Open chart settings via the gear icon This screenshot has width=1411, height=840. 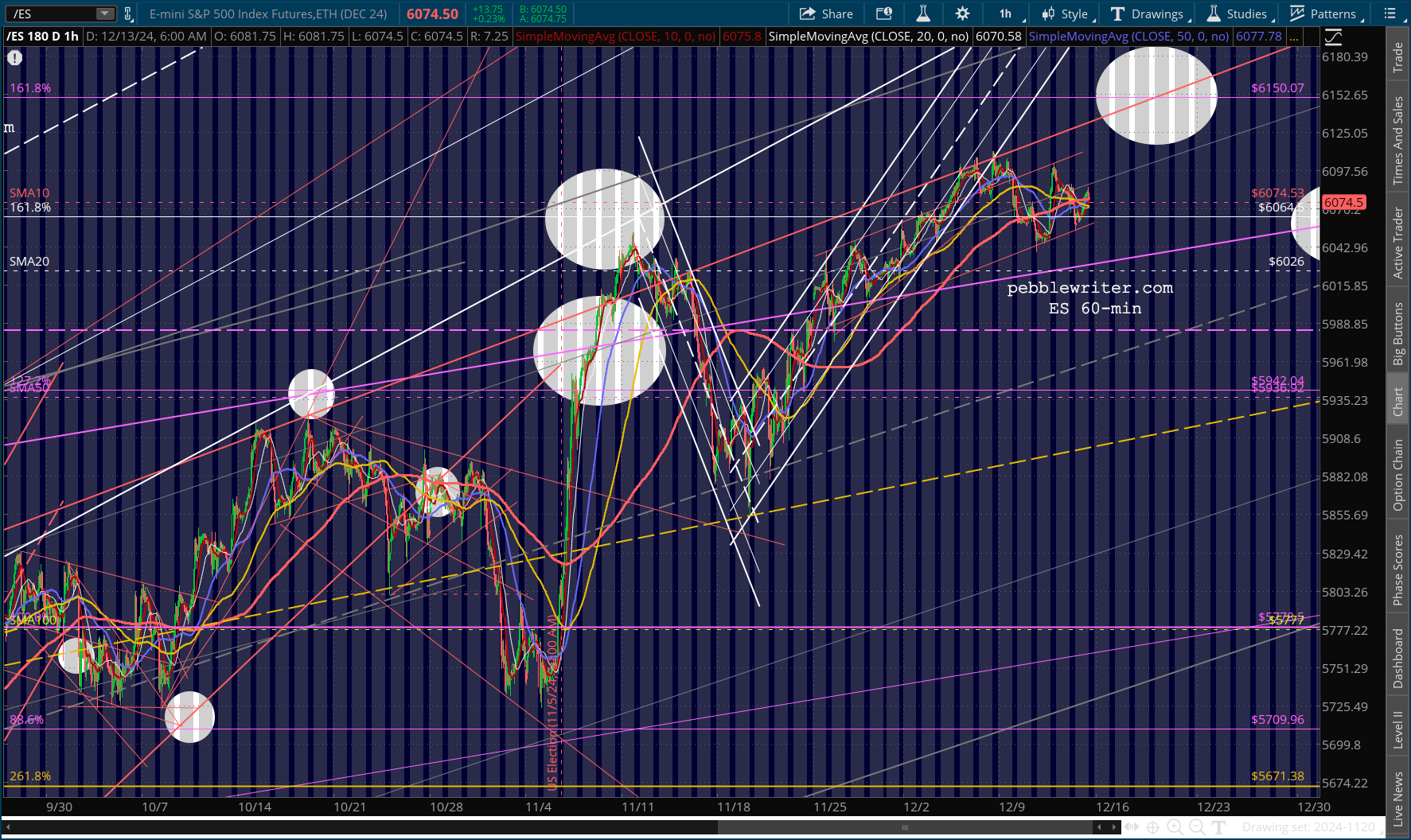(x=962, y=14)
